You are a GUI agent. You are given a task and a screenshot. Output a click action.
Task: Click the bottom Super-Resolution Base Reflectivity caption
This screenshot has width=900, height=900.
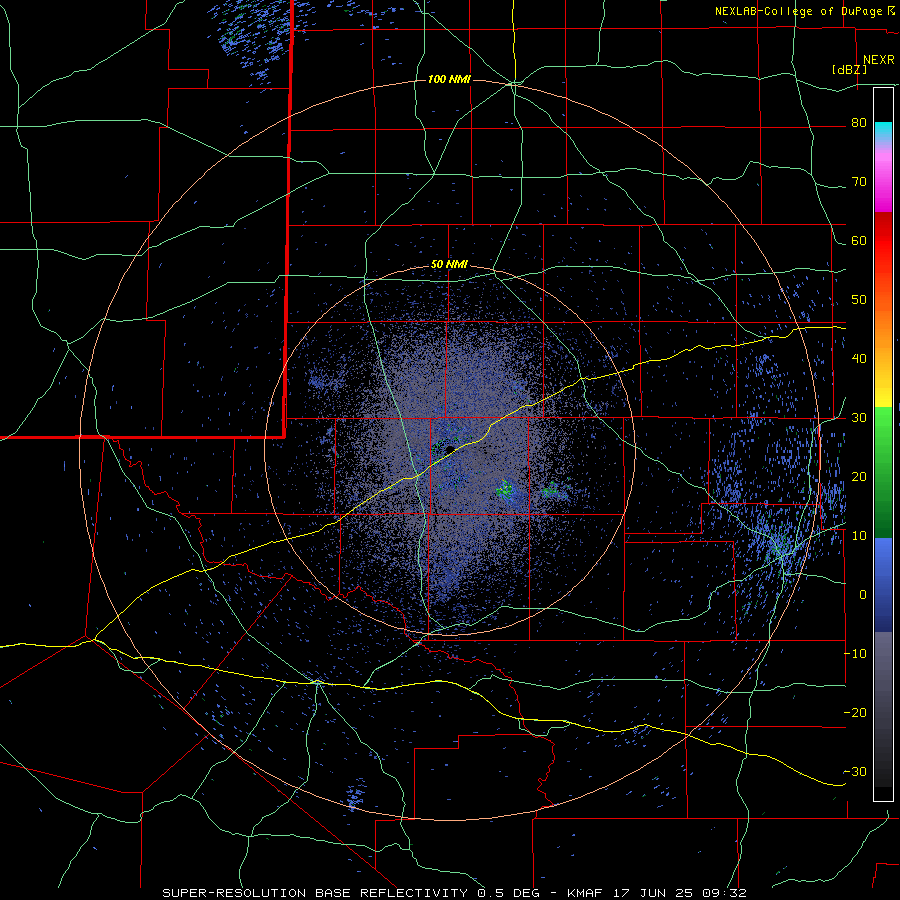455,893
